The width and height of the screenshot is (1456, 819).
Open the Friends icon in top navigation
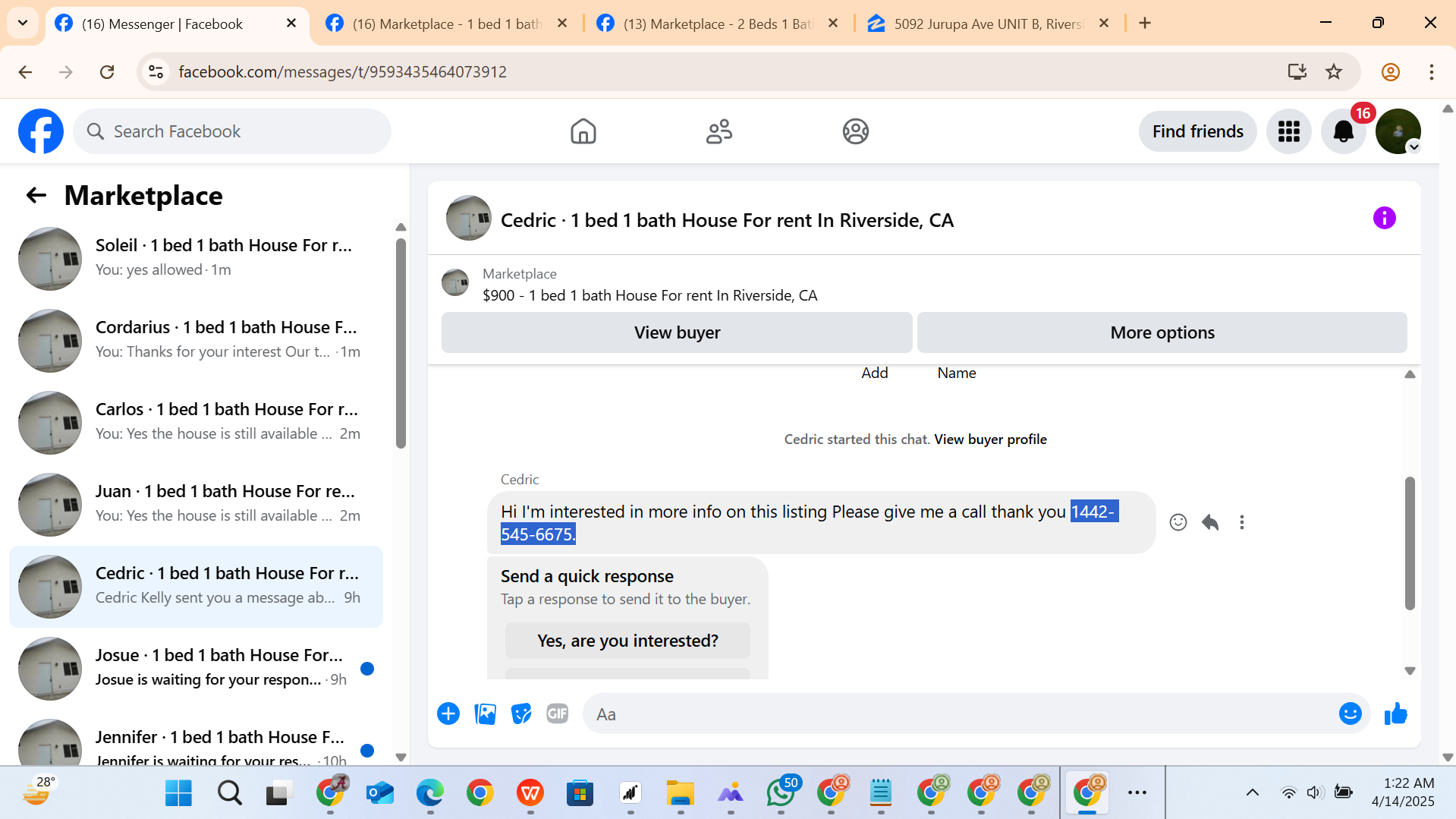tap(719, 131)
